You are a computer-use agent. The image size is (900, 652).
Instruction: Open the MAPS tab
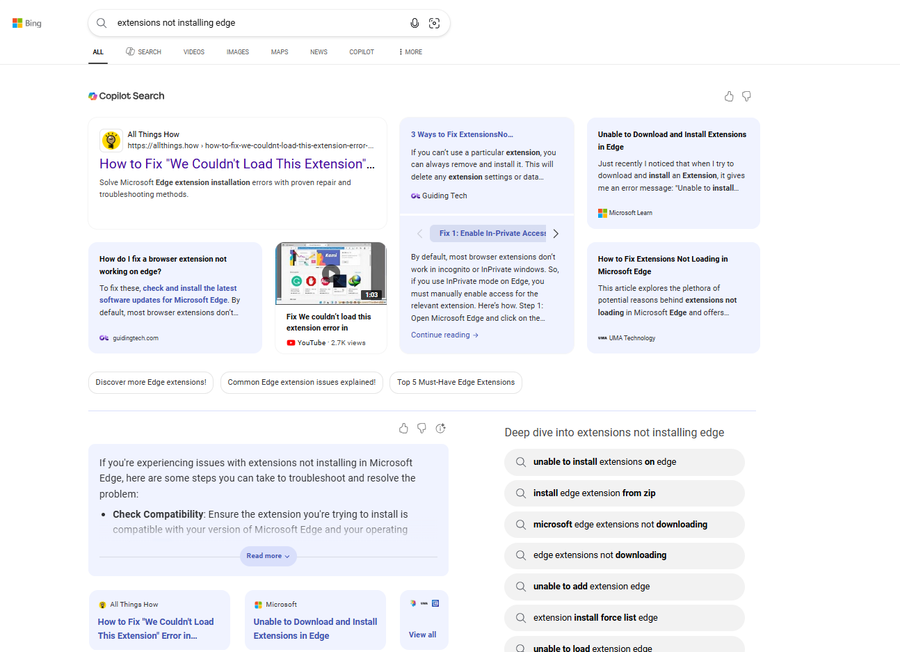click(280, 52)
